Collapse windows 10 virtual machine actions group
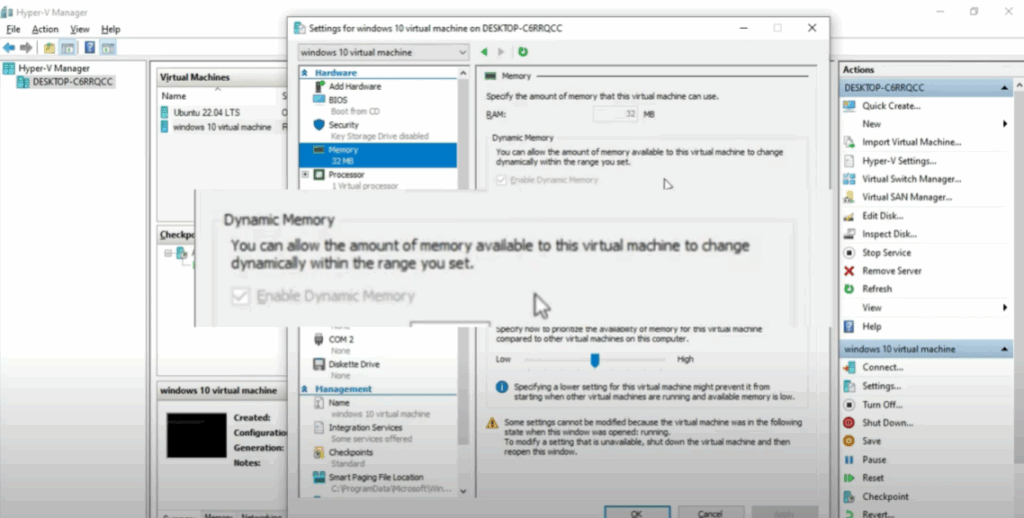This screenshot has width=1024, height=518. point(1004,349)
